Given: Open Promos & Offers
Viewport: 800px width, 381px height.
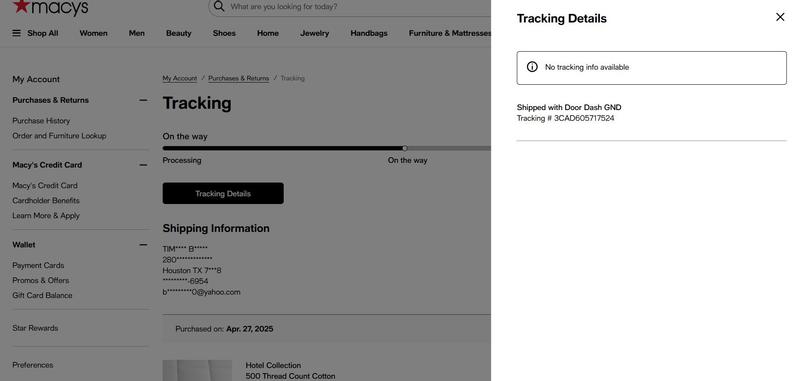Looking at the screenshot, I should point(41,281).
